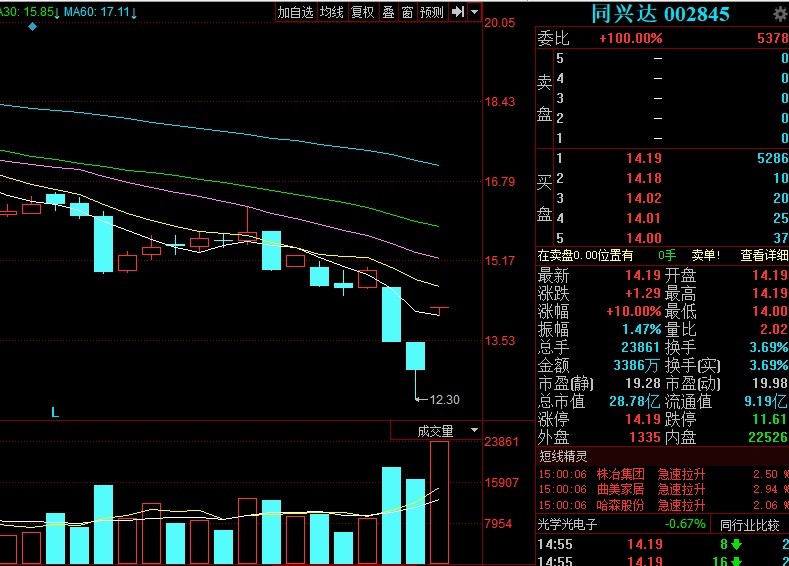Open the 预测 forecast item

point(431,12)
